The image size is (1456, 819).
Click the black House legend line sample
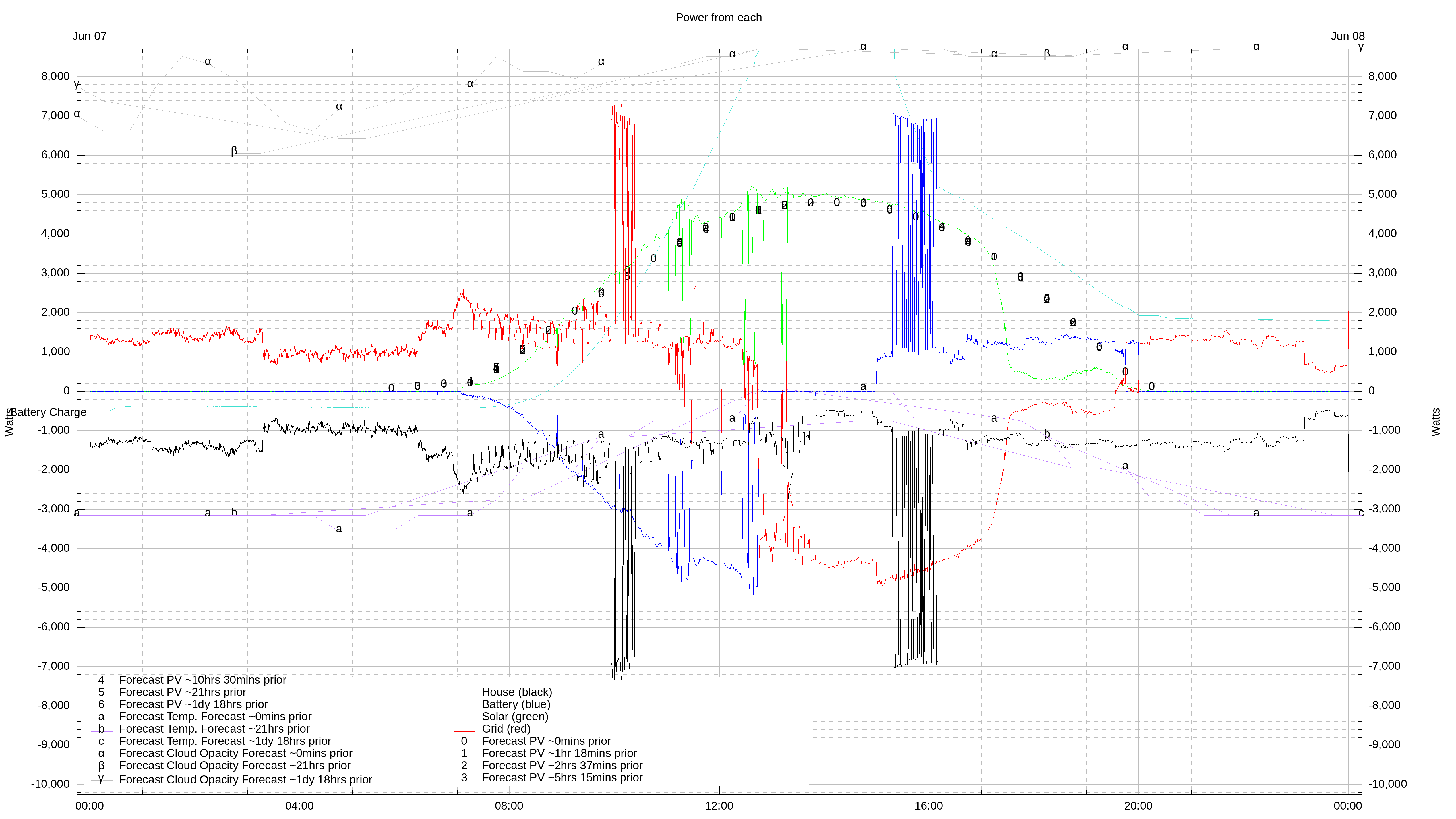pyautogui.click(x=464, y=695)
